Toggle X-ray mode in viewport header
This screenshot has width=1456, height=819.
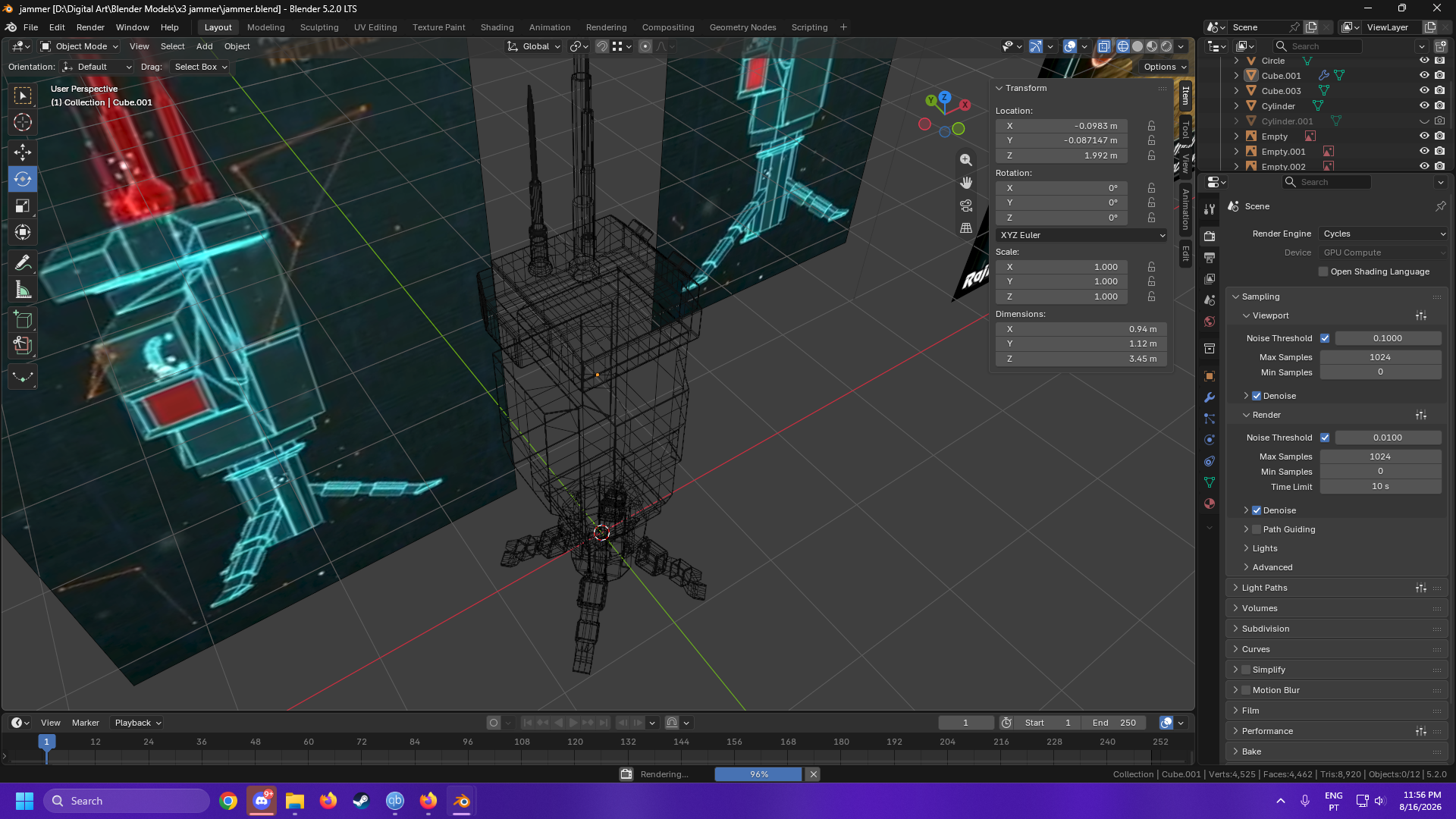click(1104, 46)
